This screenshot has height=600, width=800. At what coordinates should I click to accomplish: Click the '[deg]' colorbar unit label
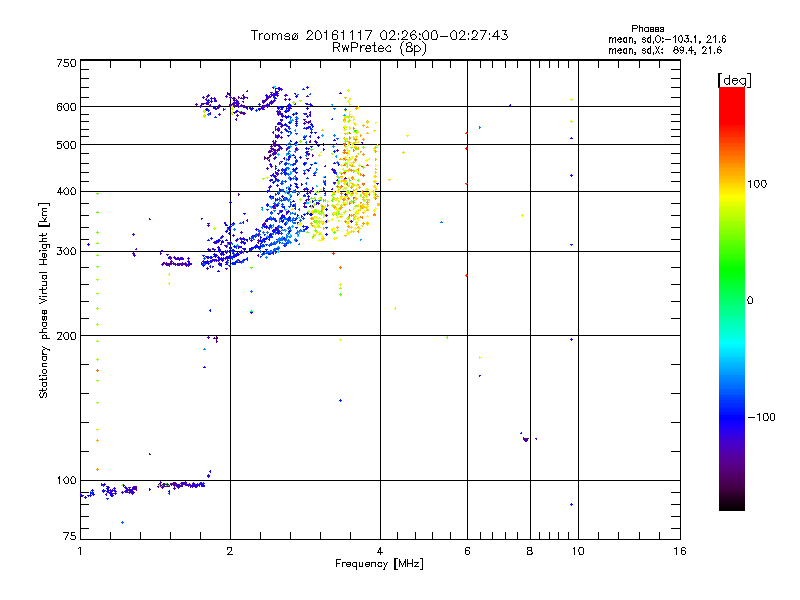pyautogui.click(x=734, y=80)
